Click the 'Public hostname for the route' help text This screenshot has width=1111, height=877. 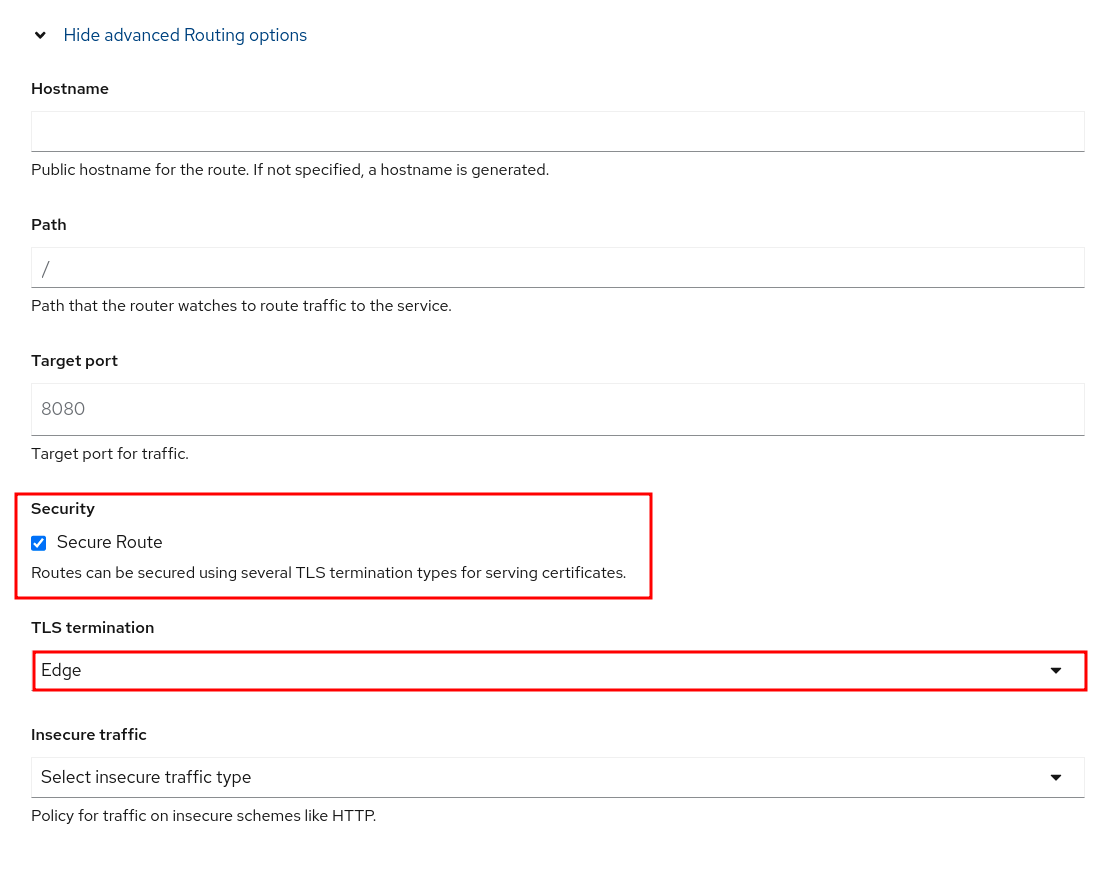click(x=290, y=170)
